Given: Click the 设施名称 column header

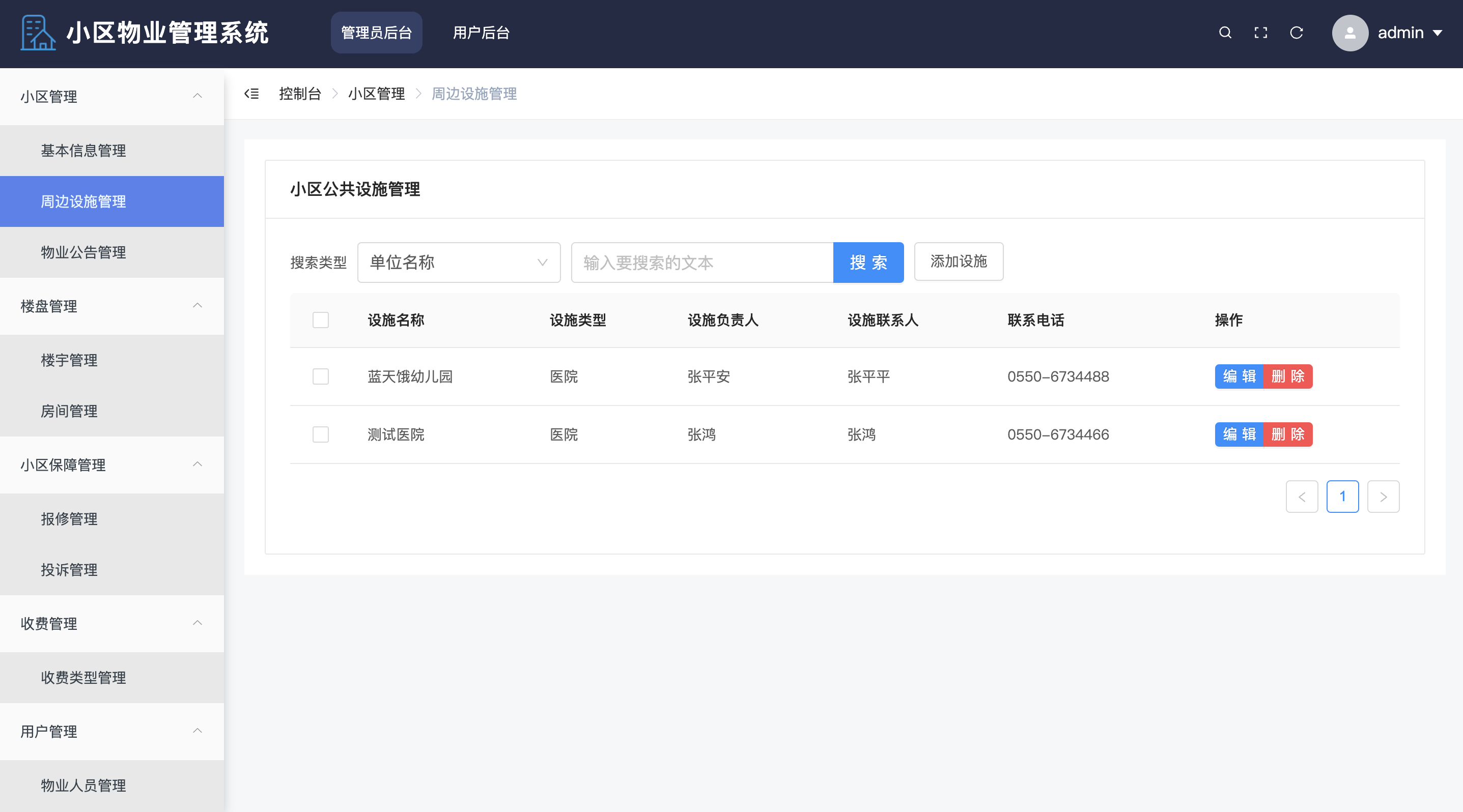Looking at the screenshot, I should [396, 320].
